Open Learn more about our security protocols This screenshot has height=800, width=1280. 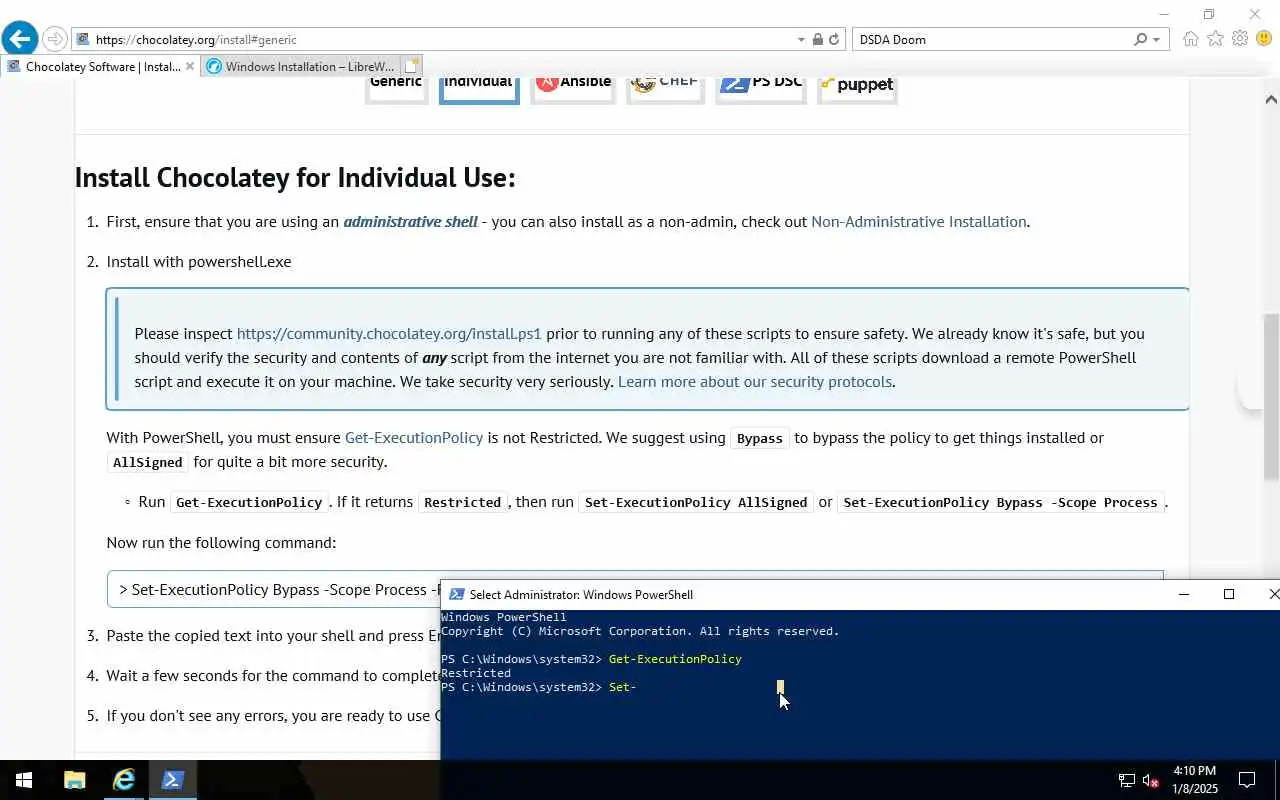tap(755, 382)
